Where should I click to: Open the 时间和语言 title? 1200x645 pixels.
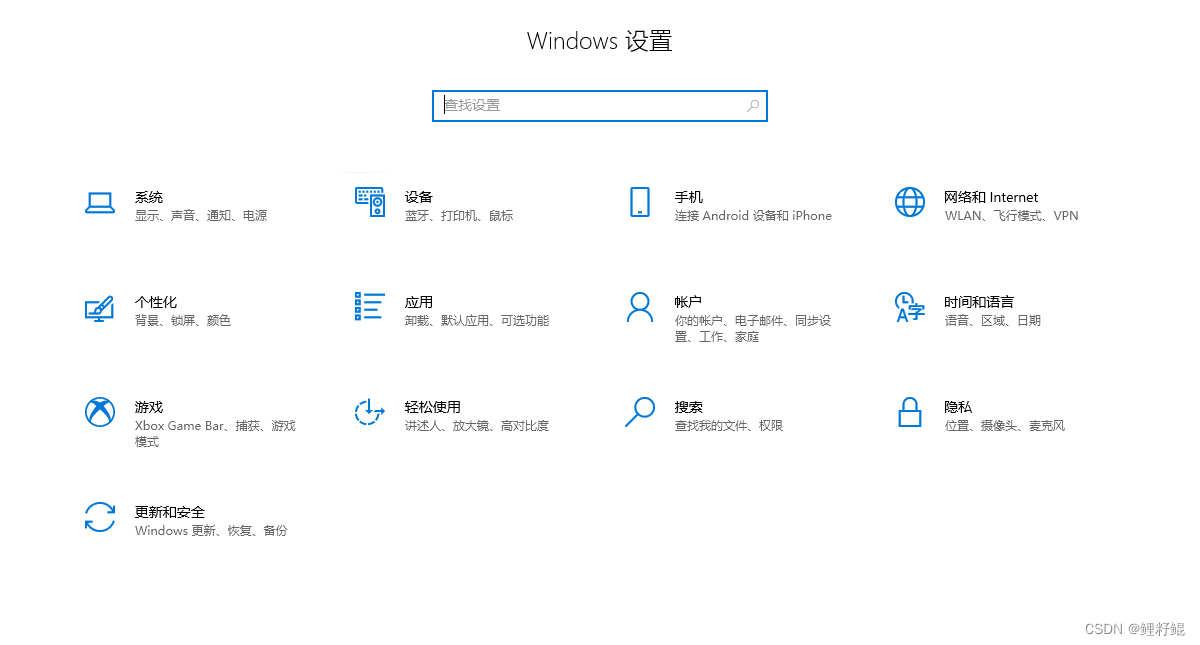tap(979, 302)
